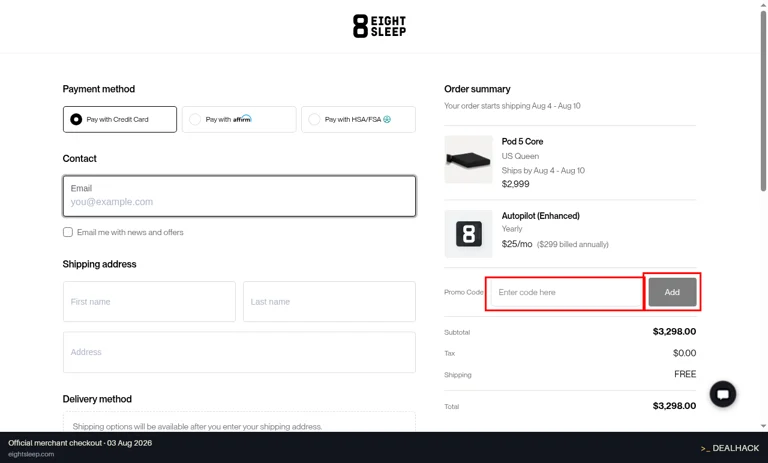Click the First name field
The image size is (768, 463).
click(x=149, y=301)
